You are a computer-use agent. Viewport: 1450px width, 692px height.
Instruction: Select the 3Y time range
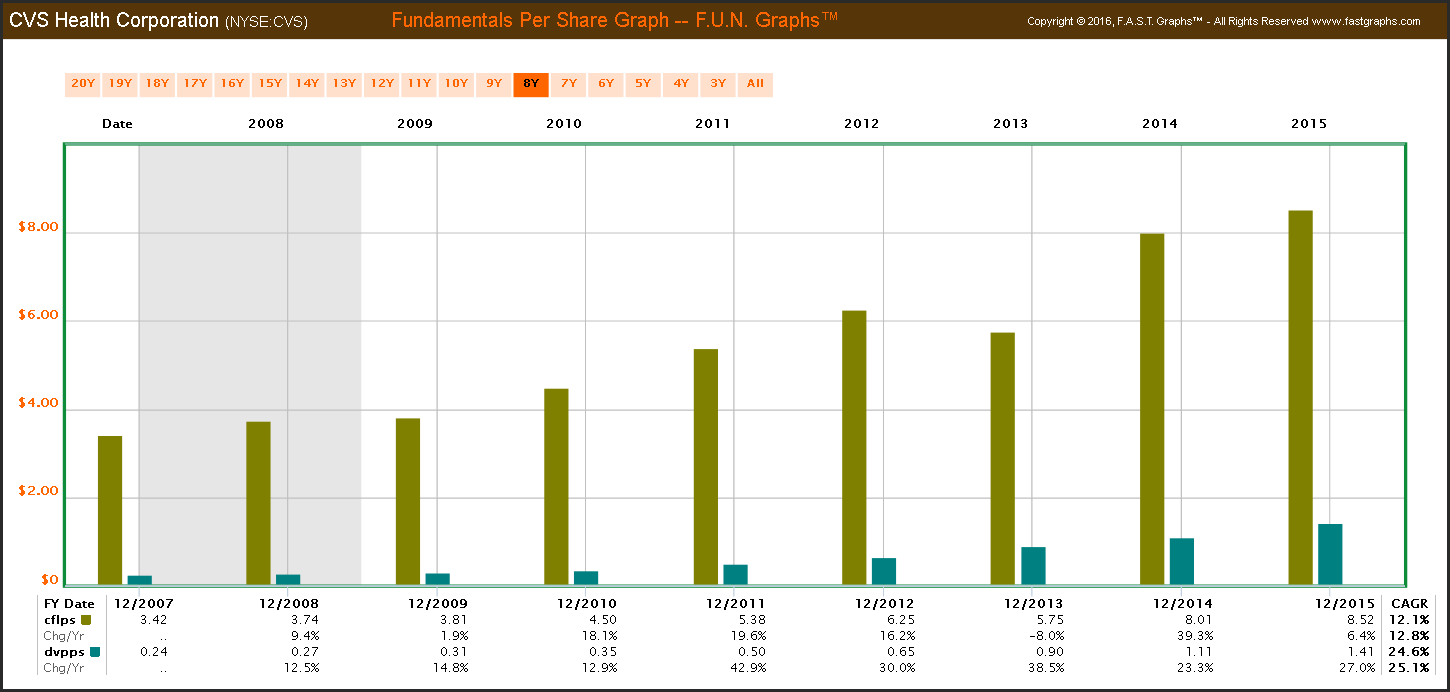coord(717,84)
